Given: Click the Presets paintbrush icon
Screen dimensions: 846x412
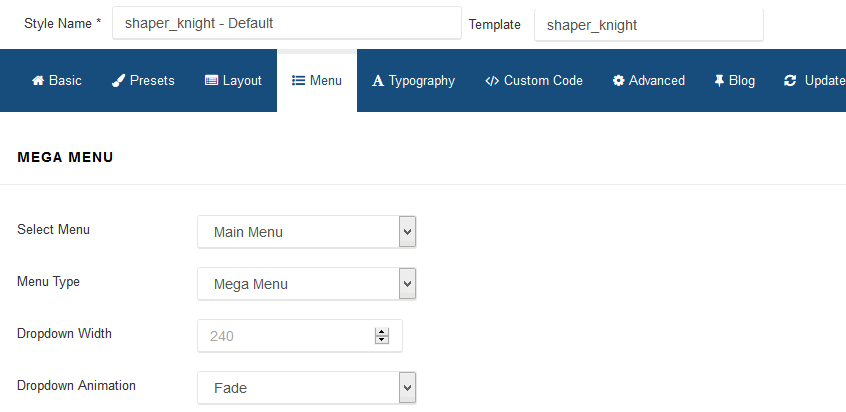Looking at the screenshot, I should click(x=118, y=81).
